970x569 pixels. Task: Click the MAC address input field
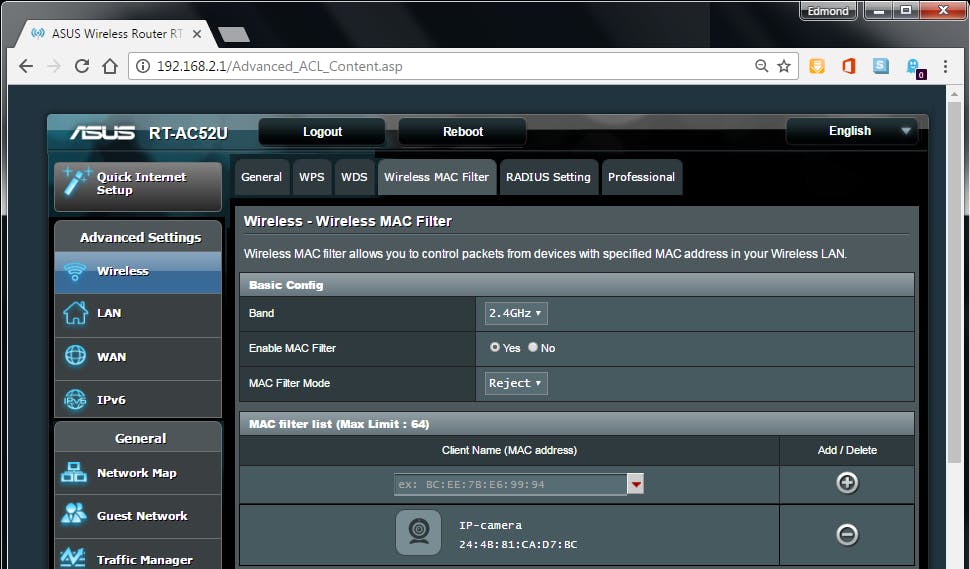[510, 484]
